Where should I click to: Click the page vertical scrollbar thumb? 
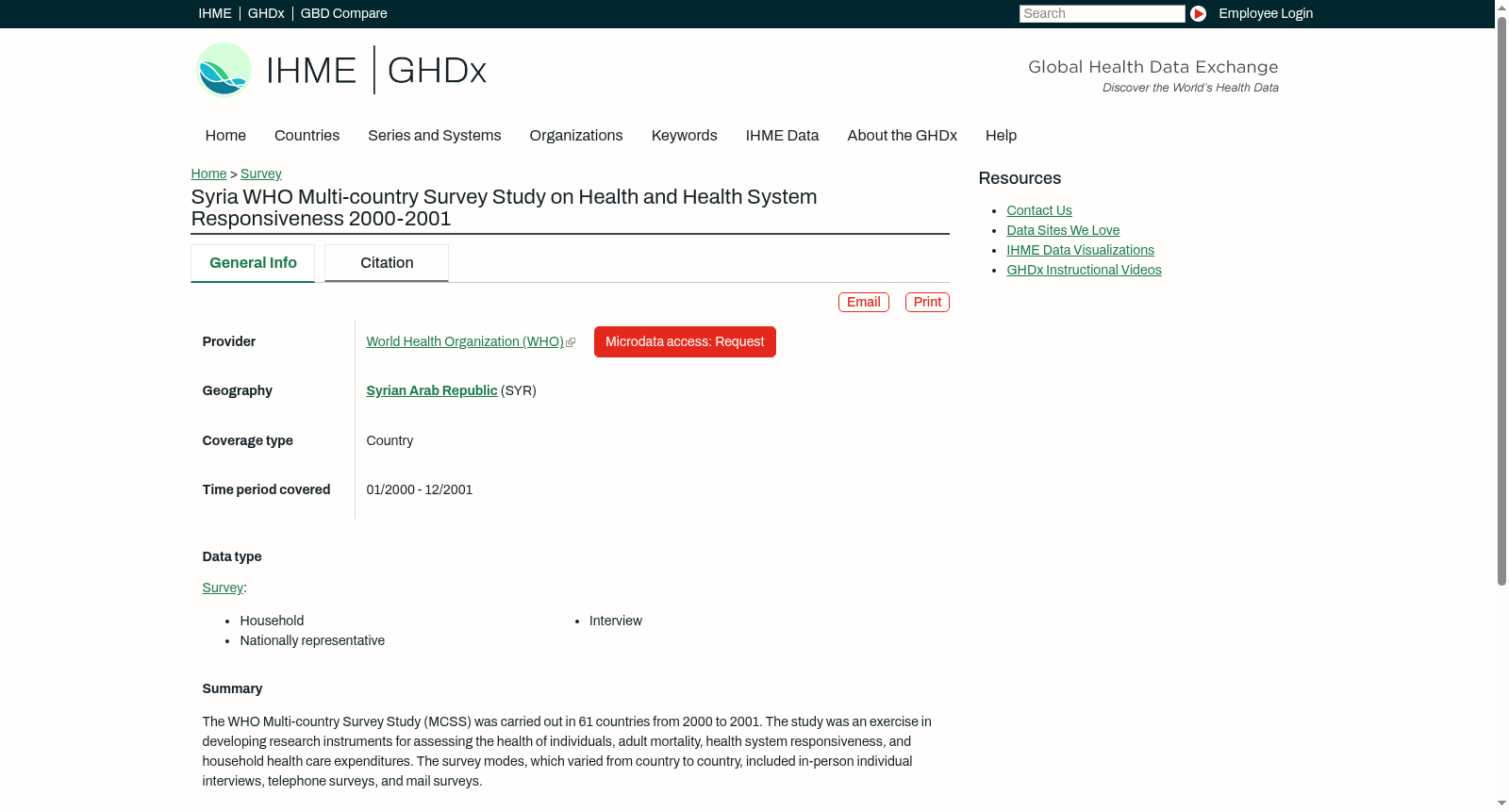(x=1501, y=302)
